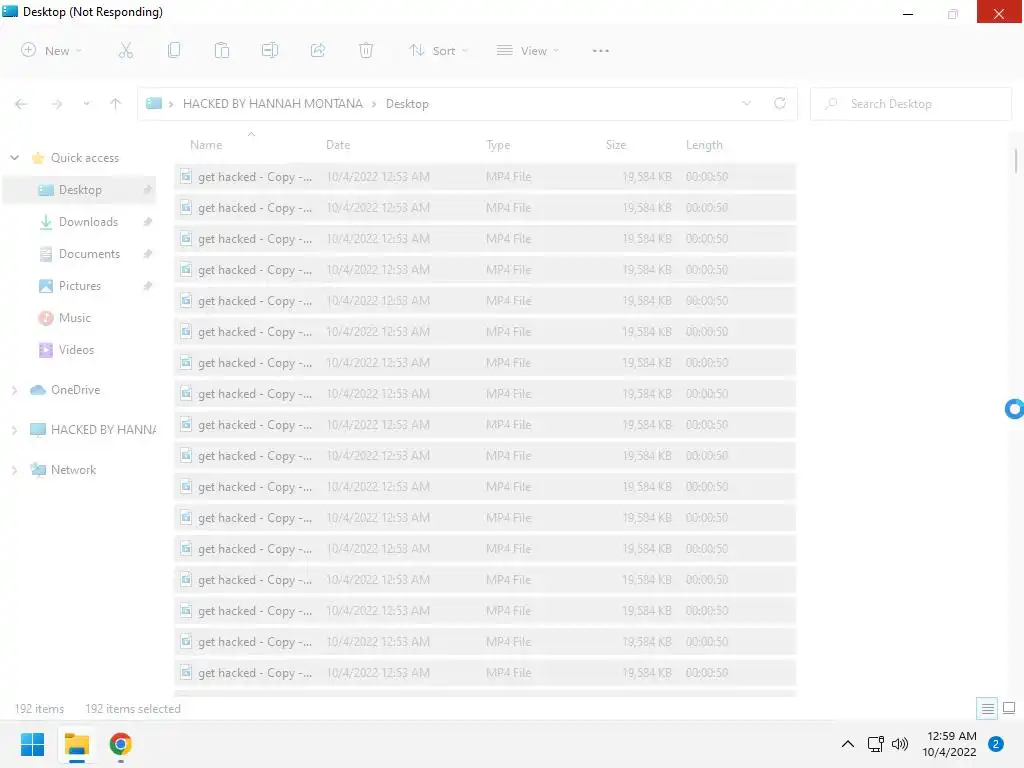Refresh the Desktop folder view
Screen dimensions: 1024x768
point(780,103)
